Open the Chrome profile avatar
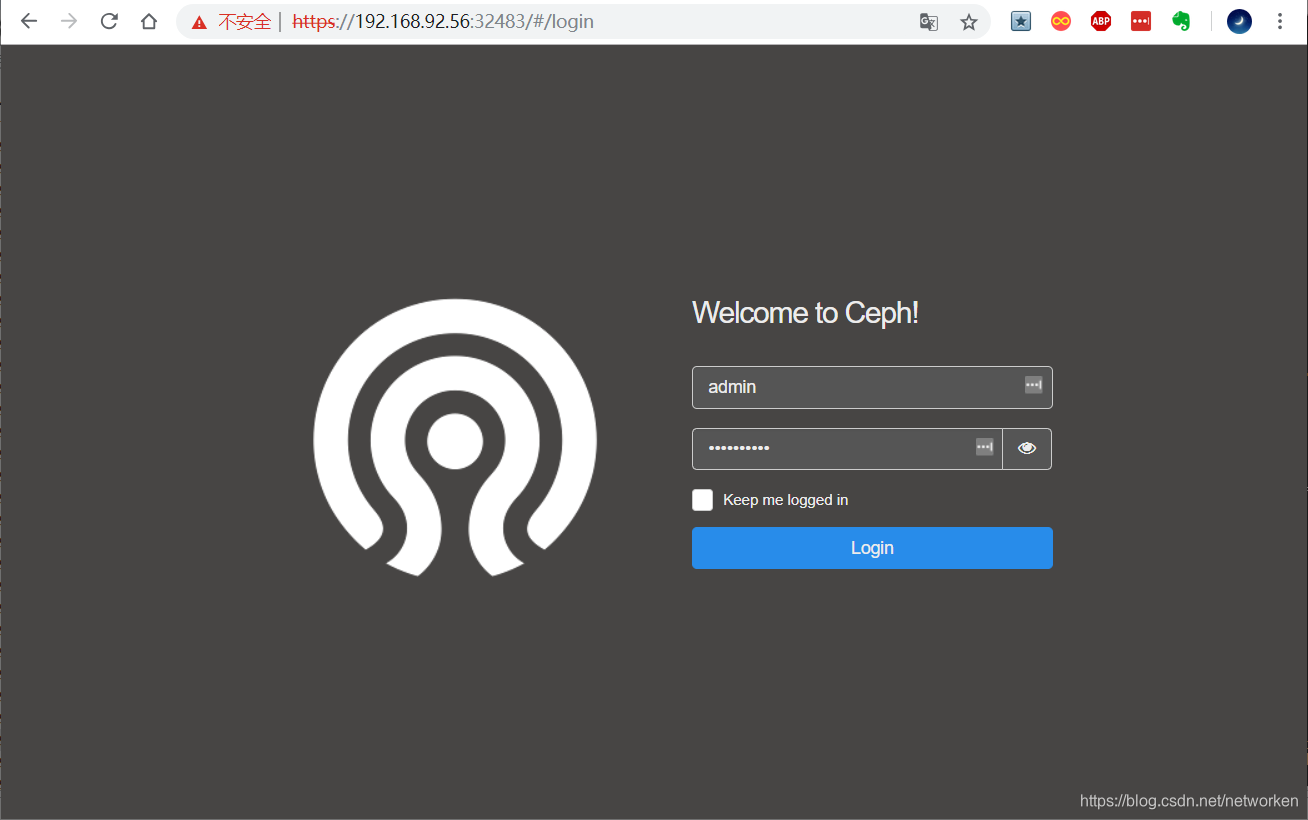The height and width of the screenshot is (820, 1308). pos(1239,21)
